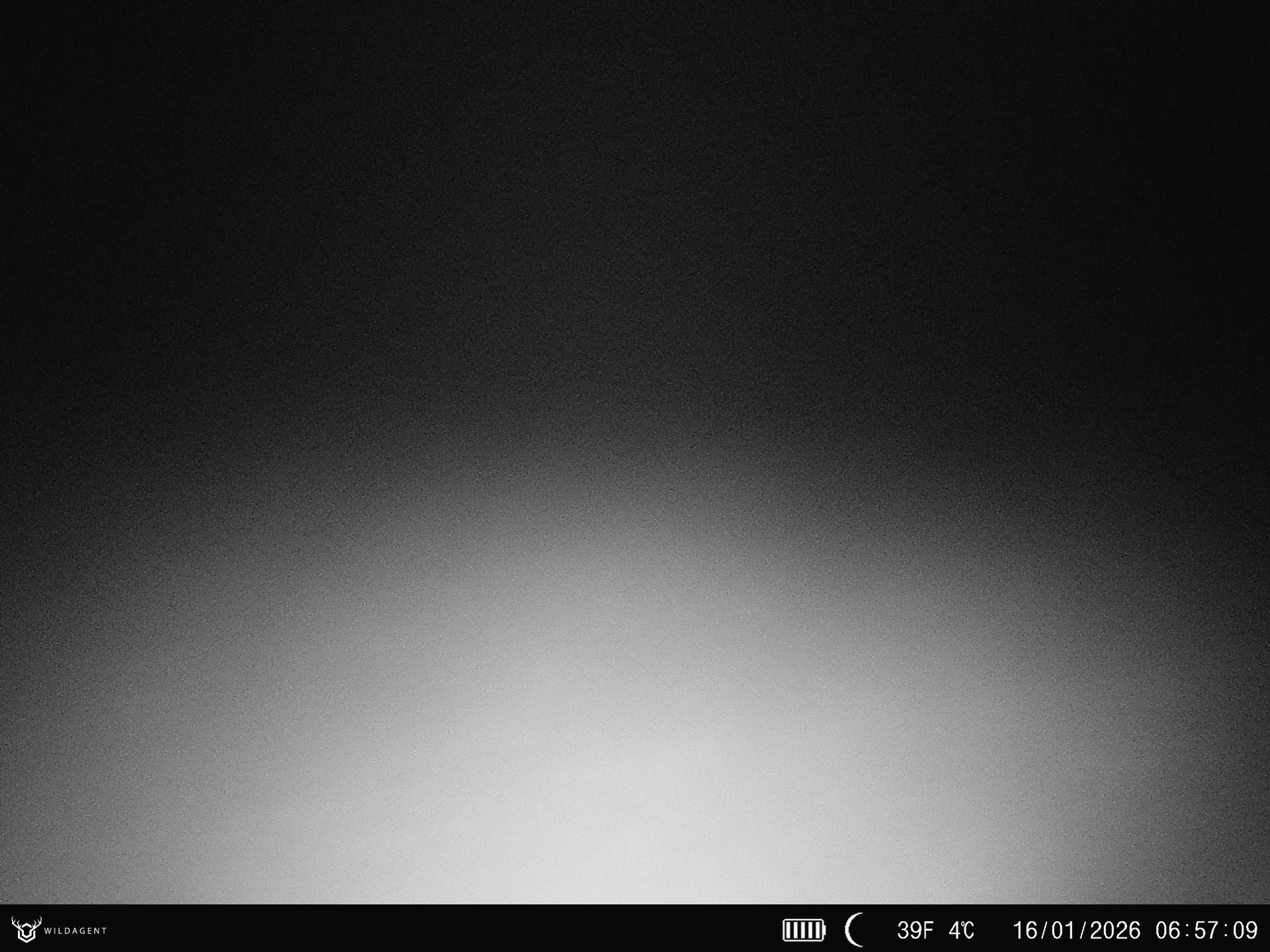
Task: Click the year 2026 in the date
Action: (1115, 930)
